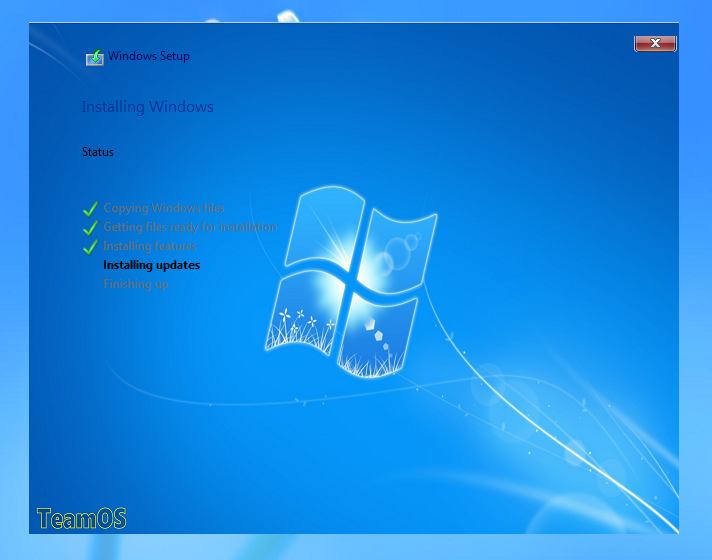Click the Windows Setup title text
The width and height of the screenshot is (712, 560).
coord(149,56)
